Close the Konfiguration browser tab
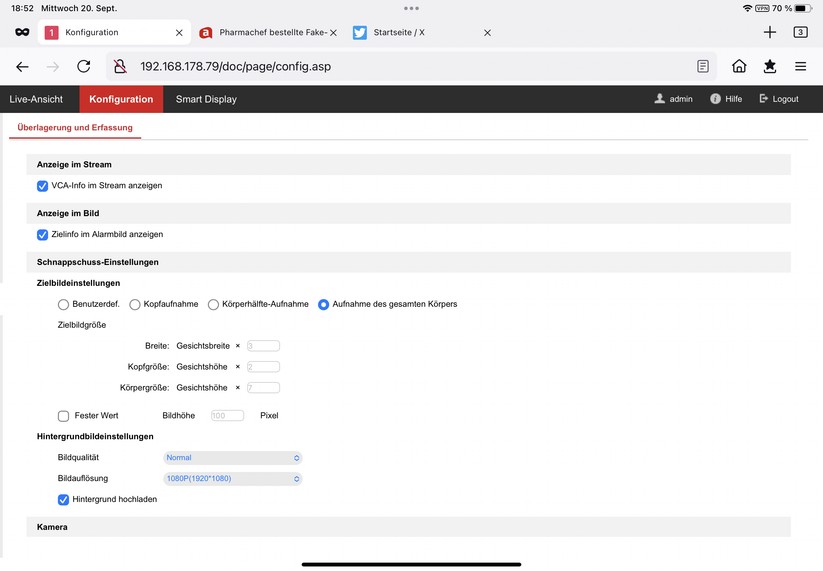 point(179,32)
